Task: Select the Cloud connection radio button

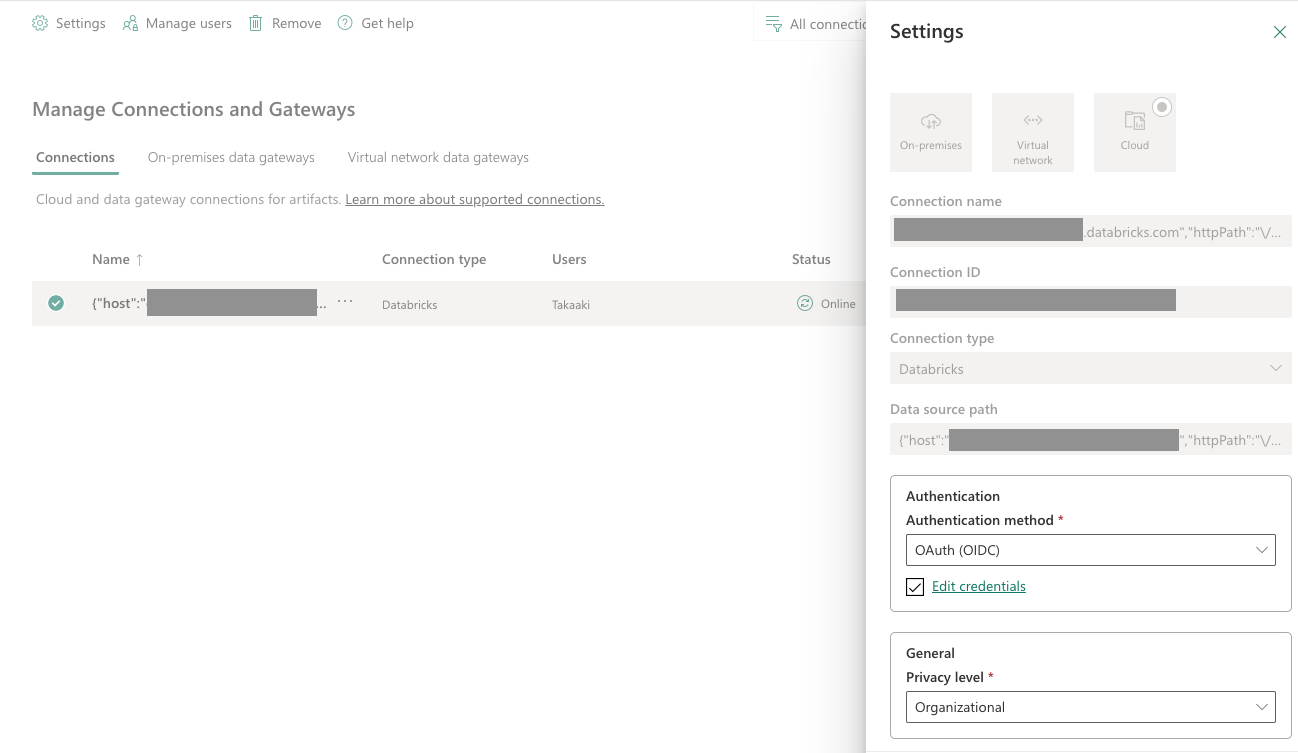Action: (1161, 106)
